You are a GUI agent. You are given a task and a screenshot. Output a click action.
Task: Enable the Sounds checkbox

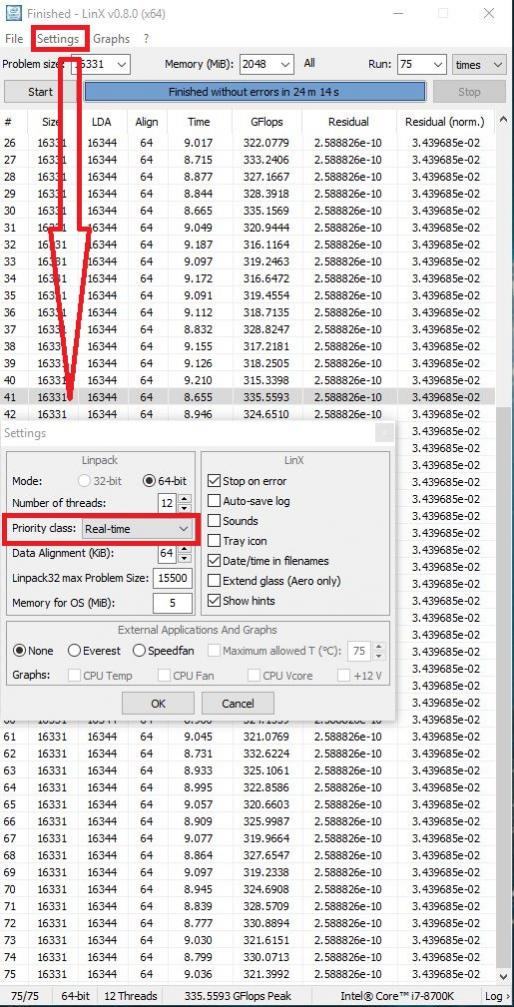point(214,520)
